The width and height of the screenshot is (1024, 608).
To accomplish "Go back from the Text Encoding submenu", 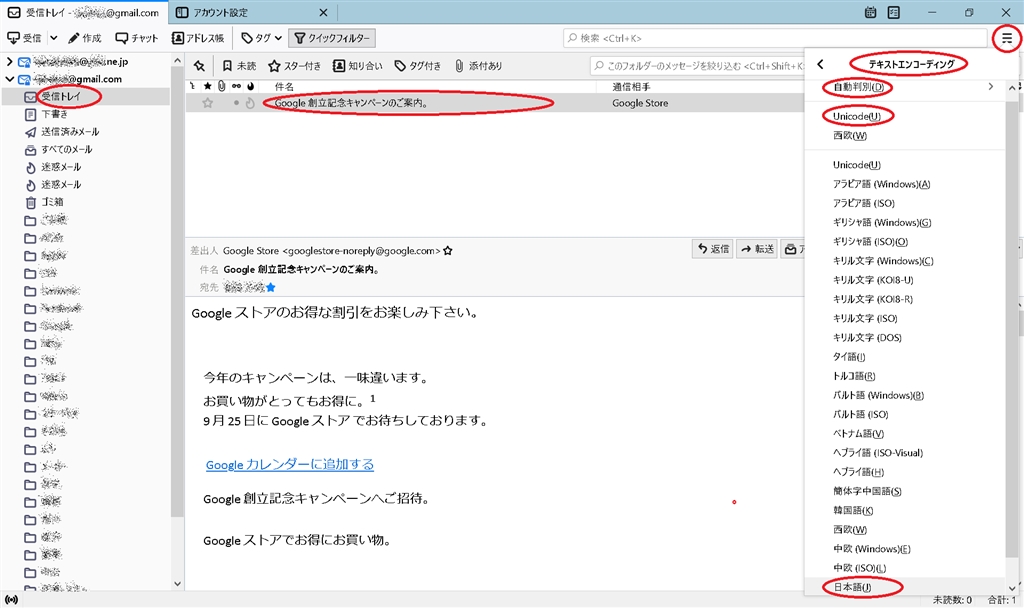I will 820,64.
